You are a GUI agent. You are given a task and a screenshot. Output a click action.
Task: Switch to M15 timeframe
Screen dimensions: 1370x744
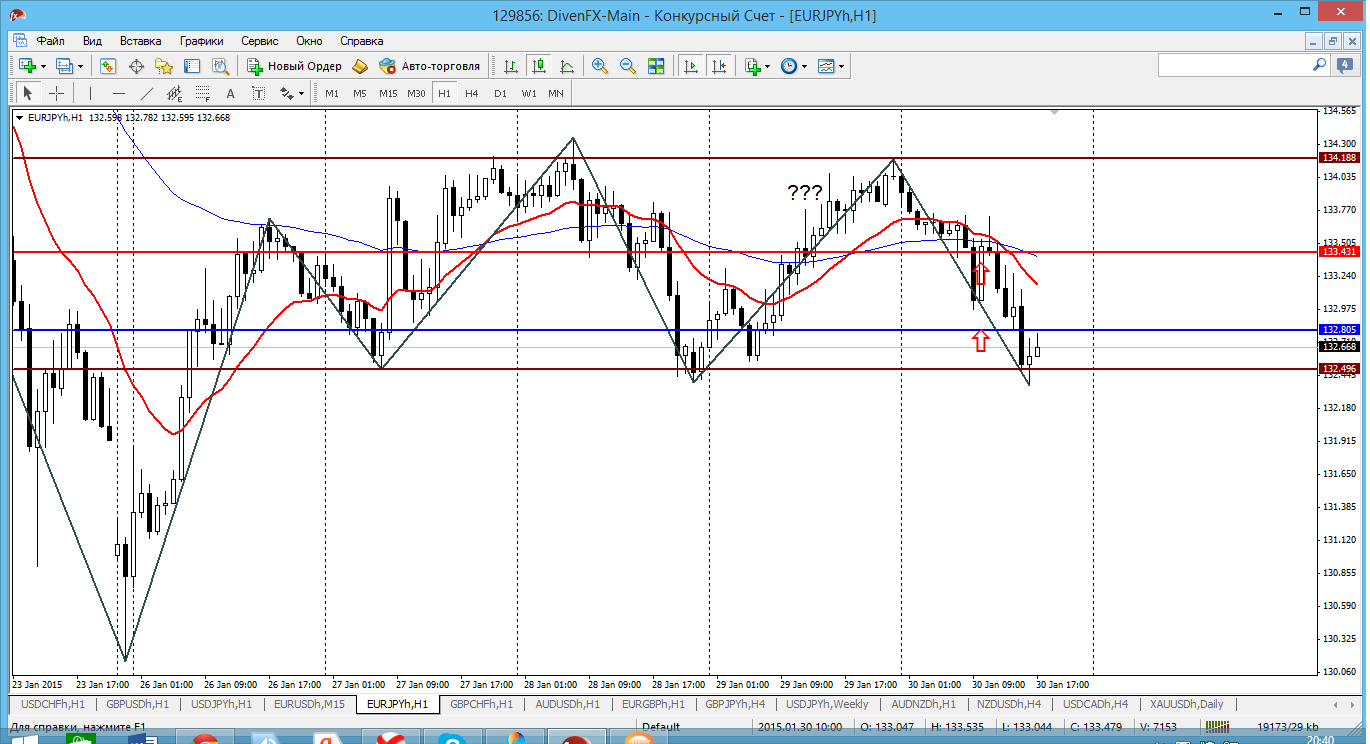[x=388, y=93]
